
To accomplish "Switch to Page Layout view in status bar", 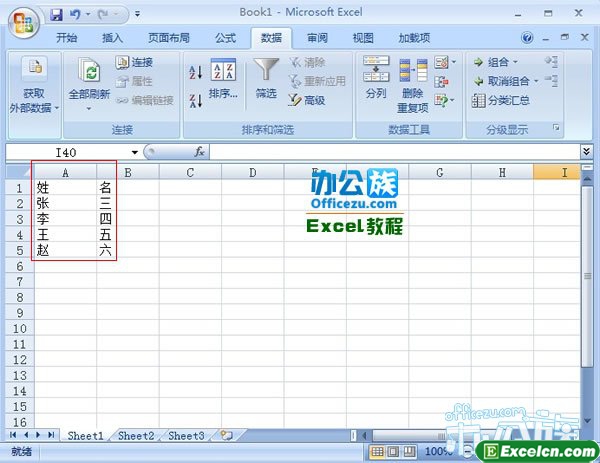I will (393, 452).
